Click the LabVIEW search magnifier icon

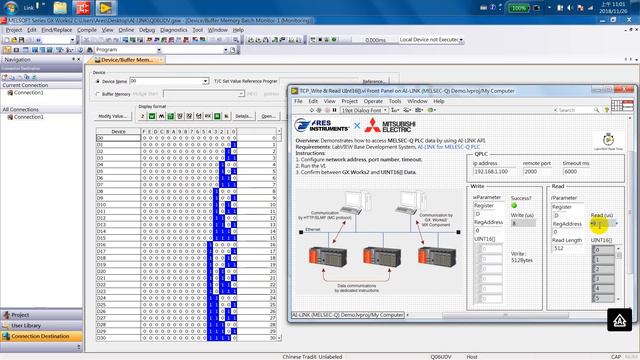(x=596, y=110)
